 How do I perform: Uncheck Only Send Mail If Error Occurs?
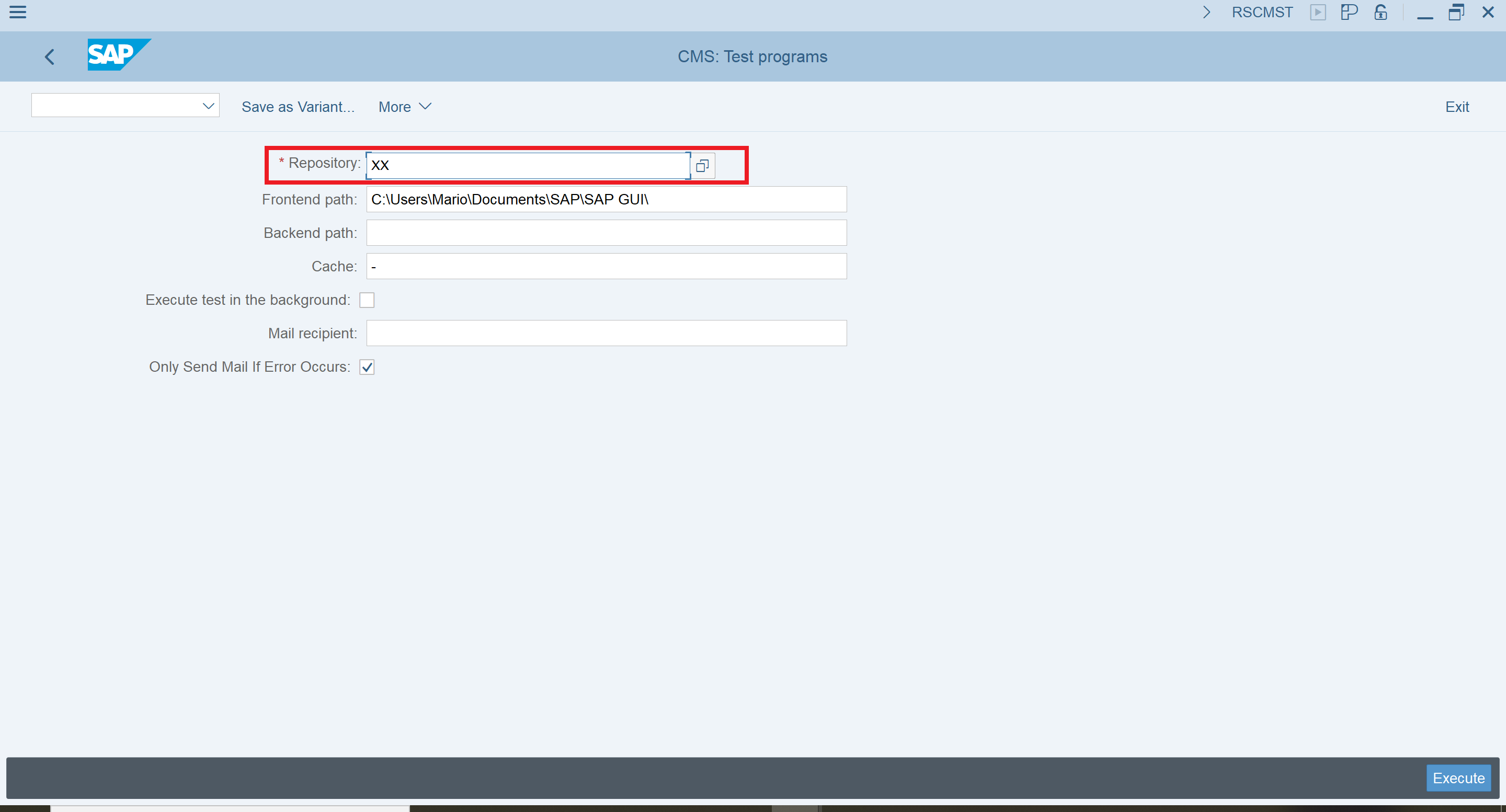(367, 367)
